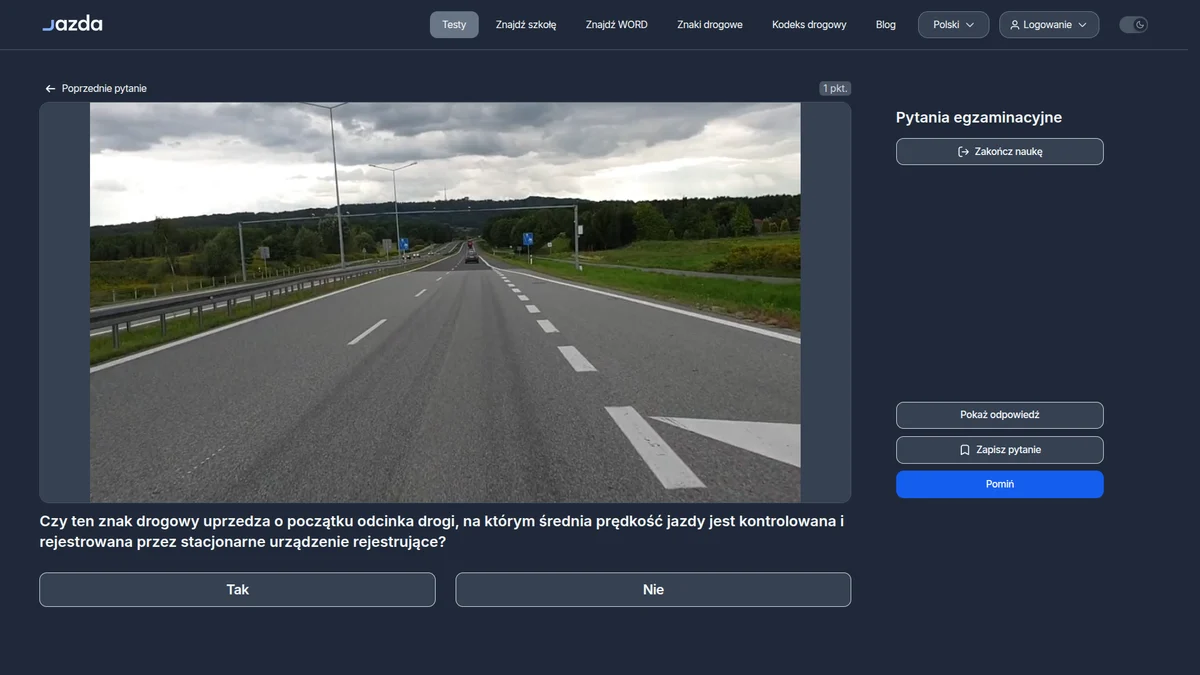Click the Jazda logo
This screenshot has height=675, width=1200.
pos(72,24)
